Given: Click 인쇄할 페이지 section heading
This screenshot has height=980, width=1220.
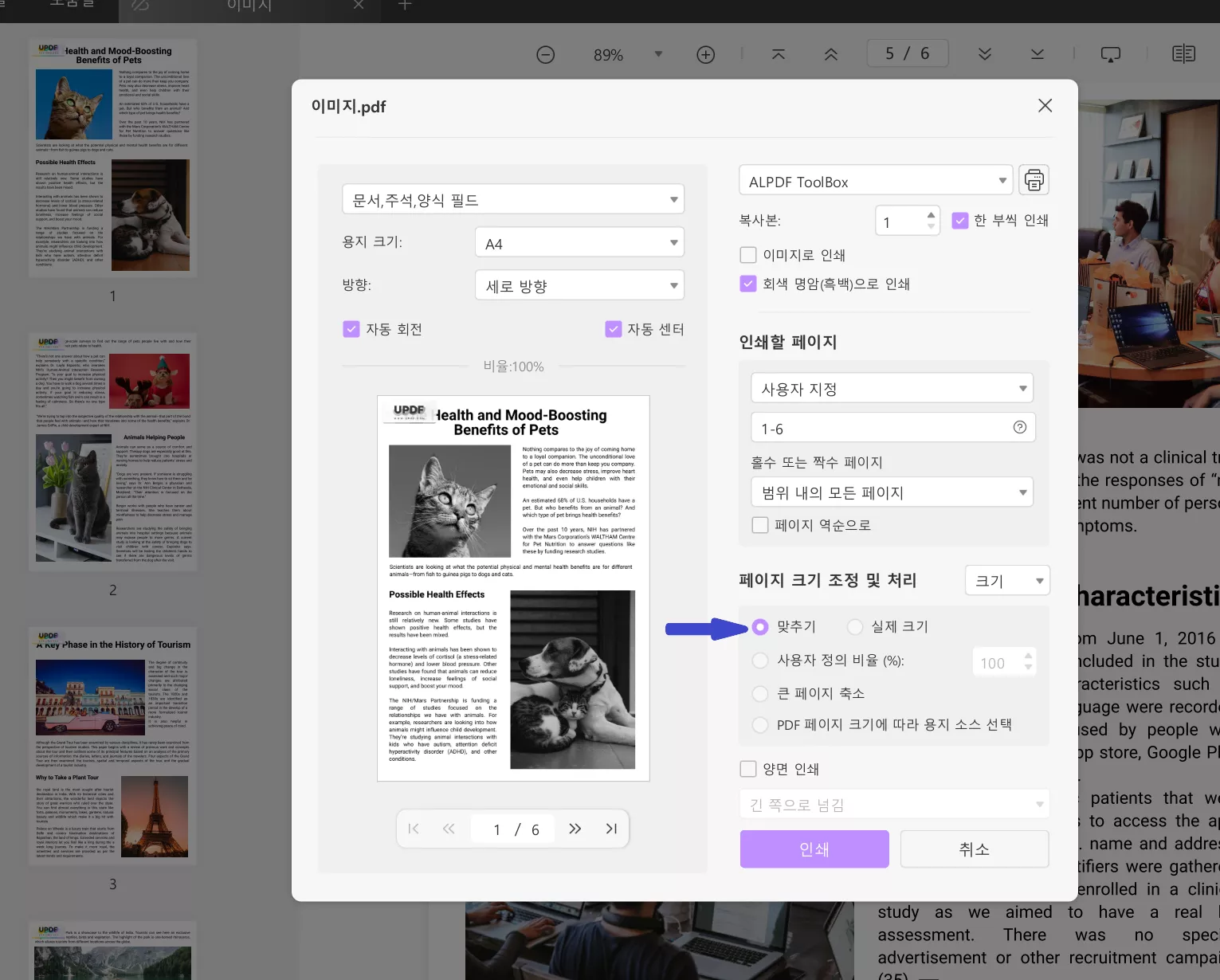Looking at the screenshot, I should pos(788,342).
